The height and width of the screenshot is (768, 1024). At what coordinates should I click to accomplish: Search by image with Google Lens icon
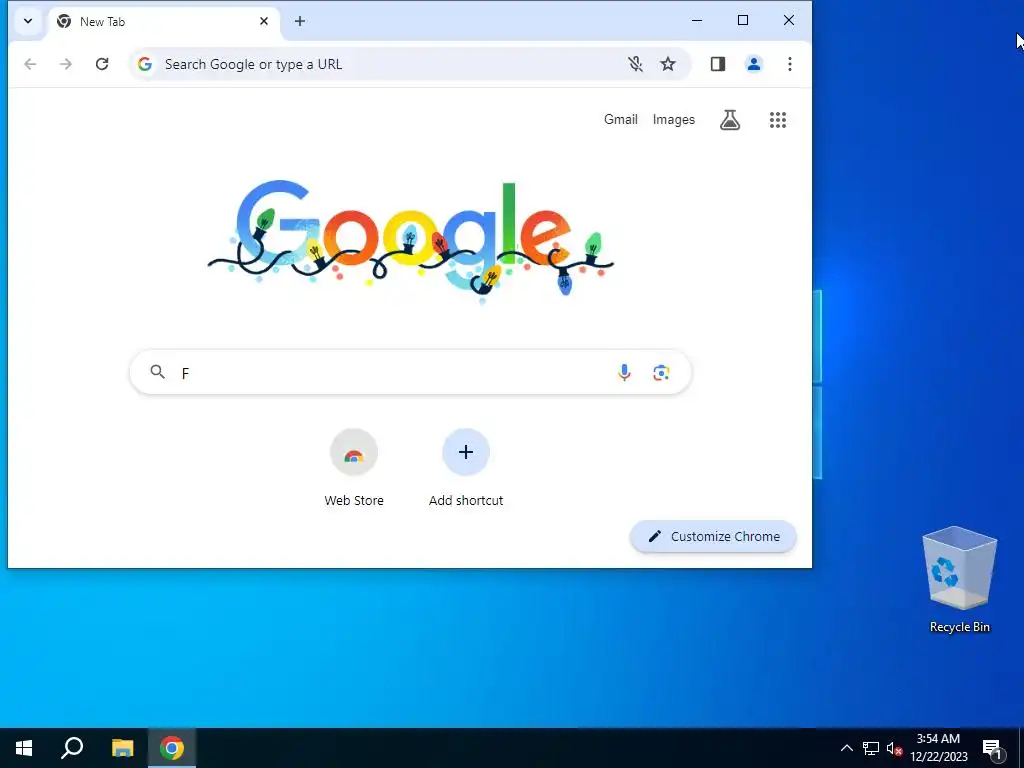pos(661,372)
